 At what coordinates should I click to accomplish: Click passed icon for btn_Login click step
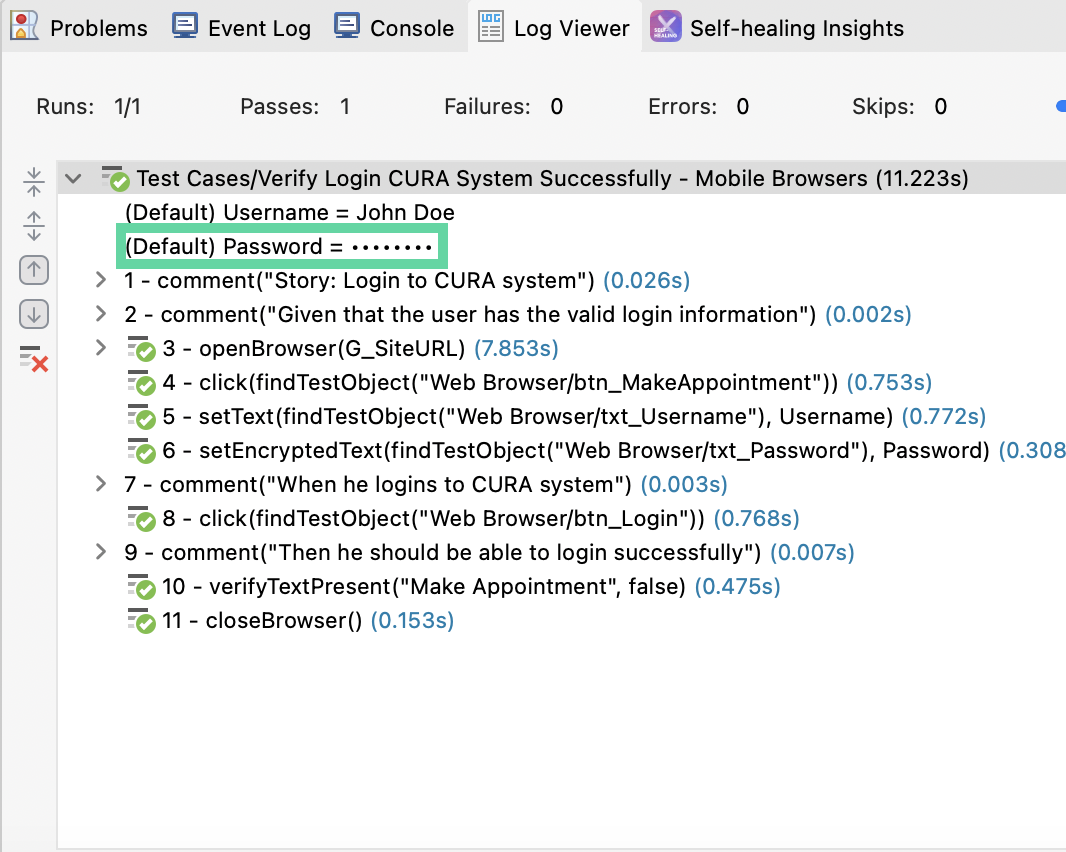(142, 519)
